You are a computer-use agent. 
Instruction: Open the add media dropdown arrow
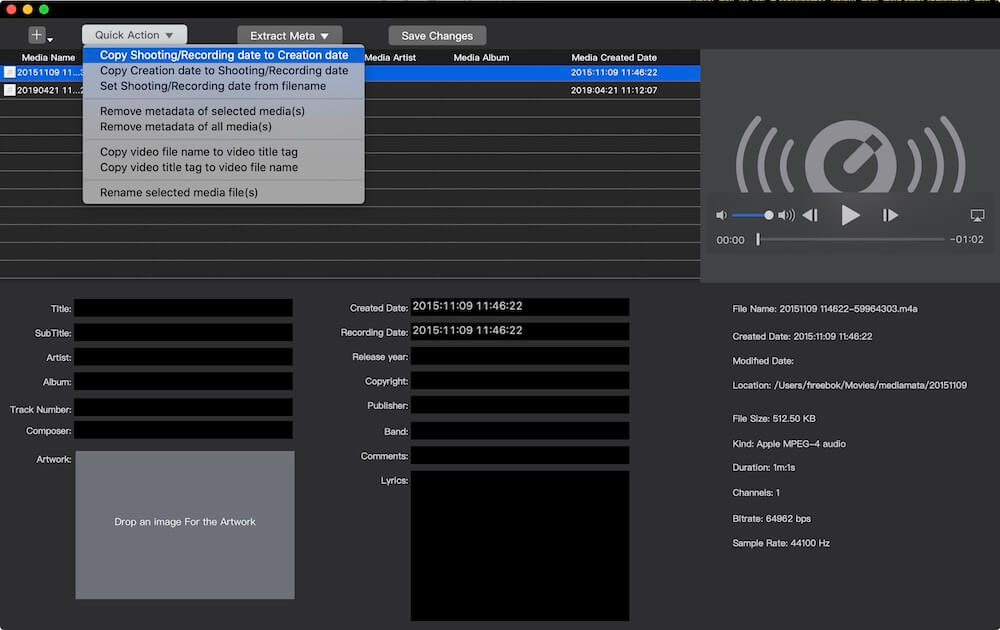coord(50,40)
